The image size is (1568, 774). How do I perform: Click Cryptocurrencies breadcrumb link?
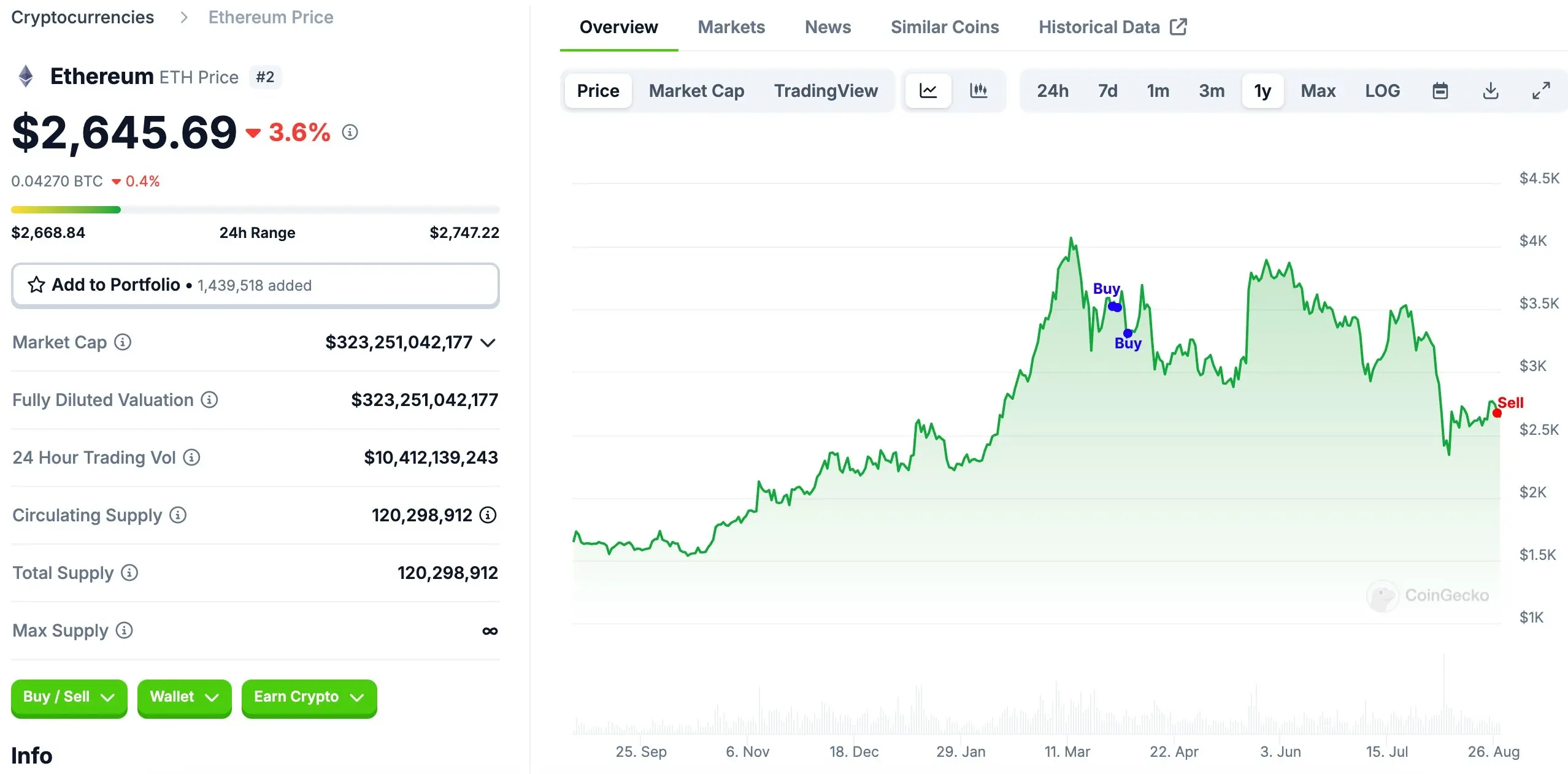coord(83,17)
